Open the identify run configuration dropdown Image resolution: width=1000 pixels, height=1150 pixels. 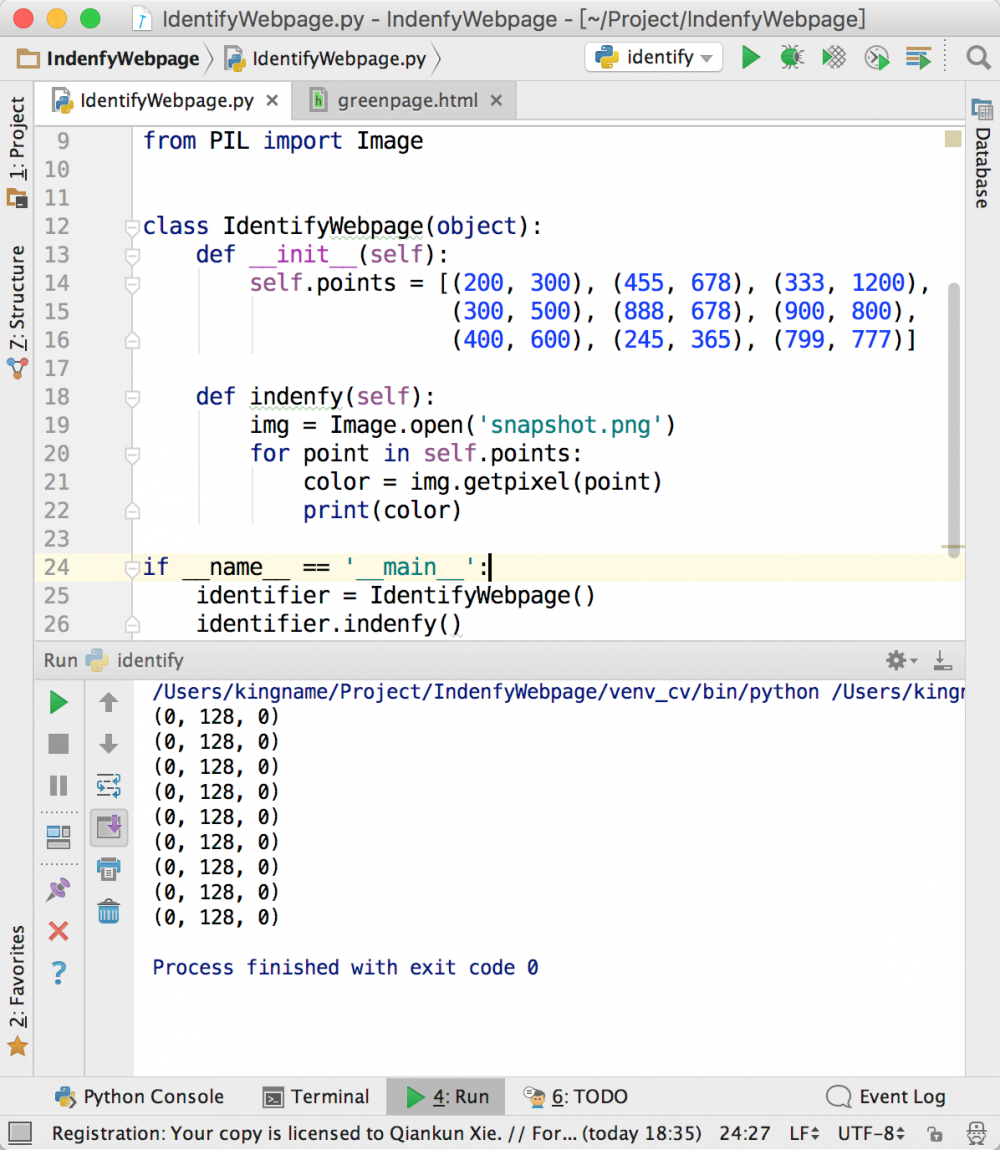pos(654,58)
